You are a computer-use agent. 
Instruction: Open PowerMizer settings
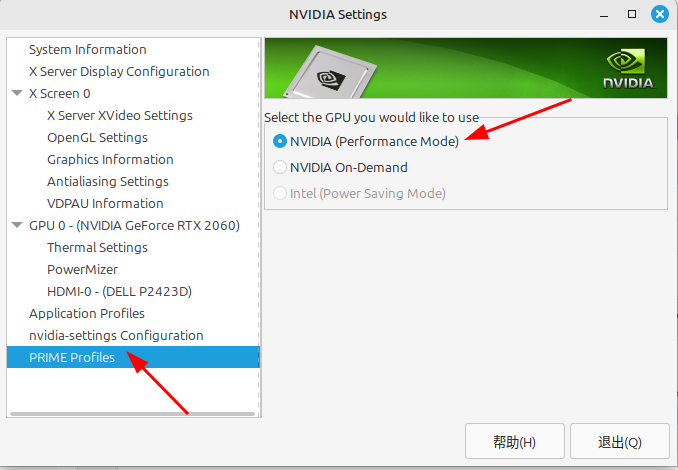coord(82,270)
